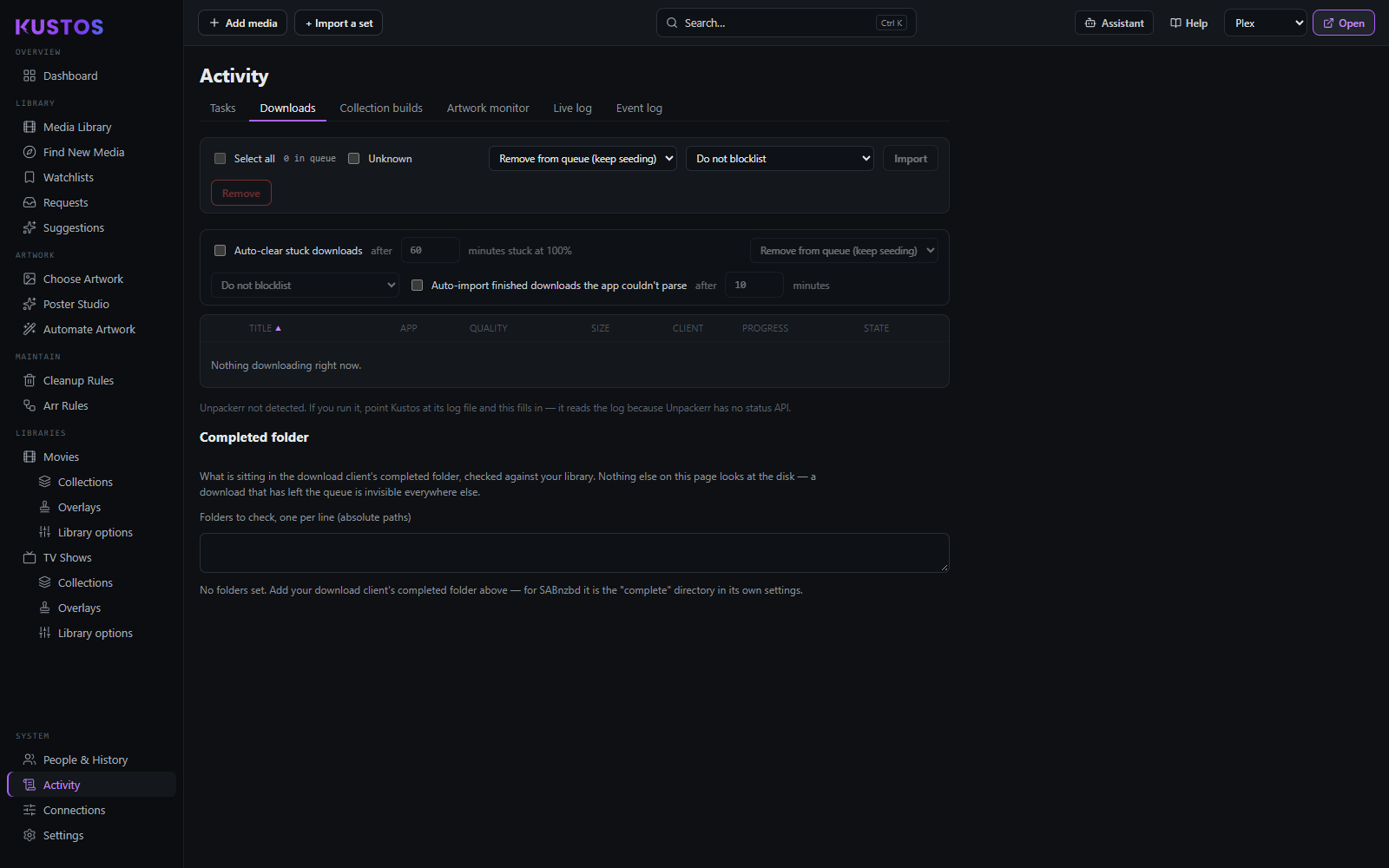
Task: Open the Dashboard icon in sidebar
Action: coord(30,76)
